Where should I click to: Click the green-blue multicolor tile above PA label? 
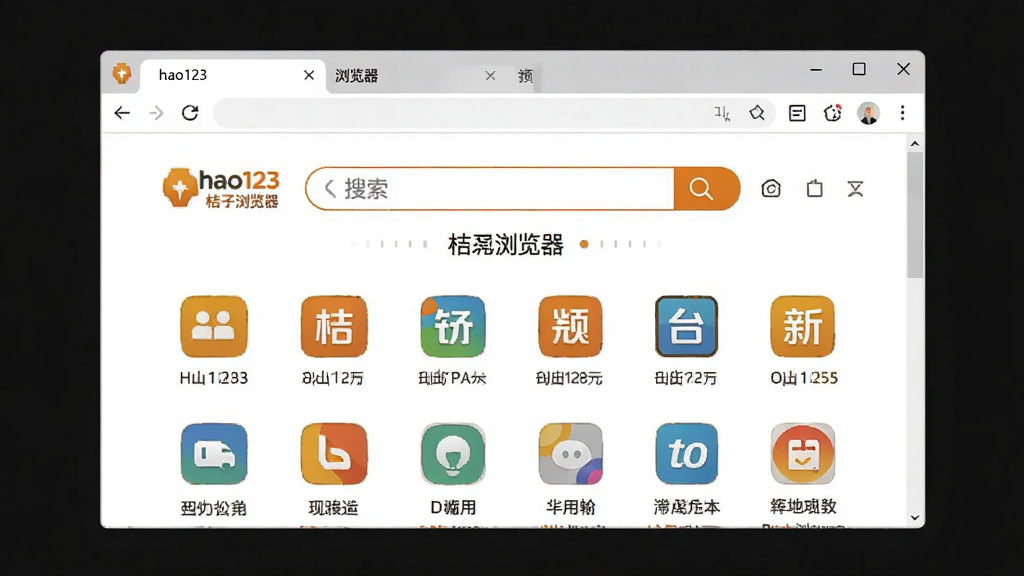click(x=453, y=327)
